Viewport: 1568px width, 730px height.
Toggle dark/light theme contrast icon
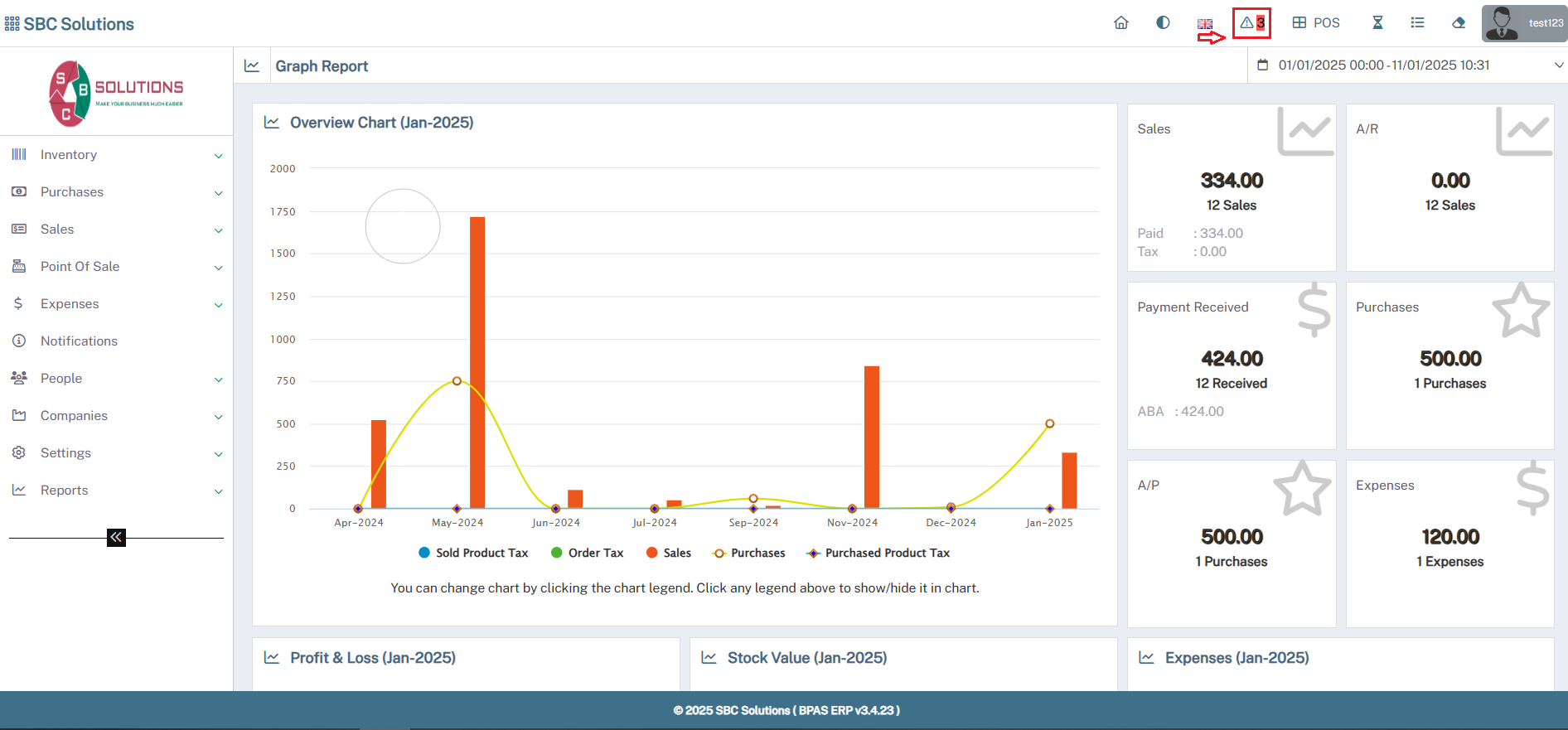[x=1163, y=23]
